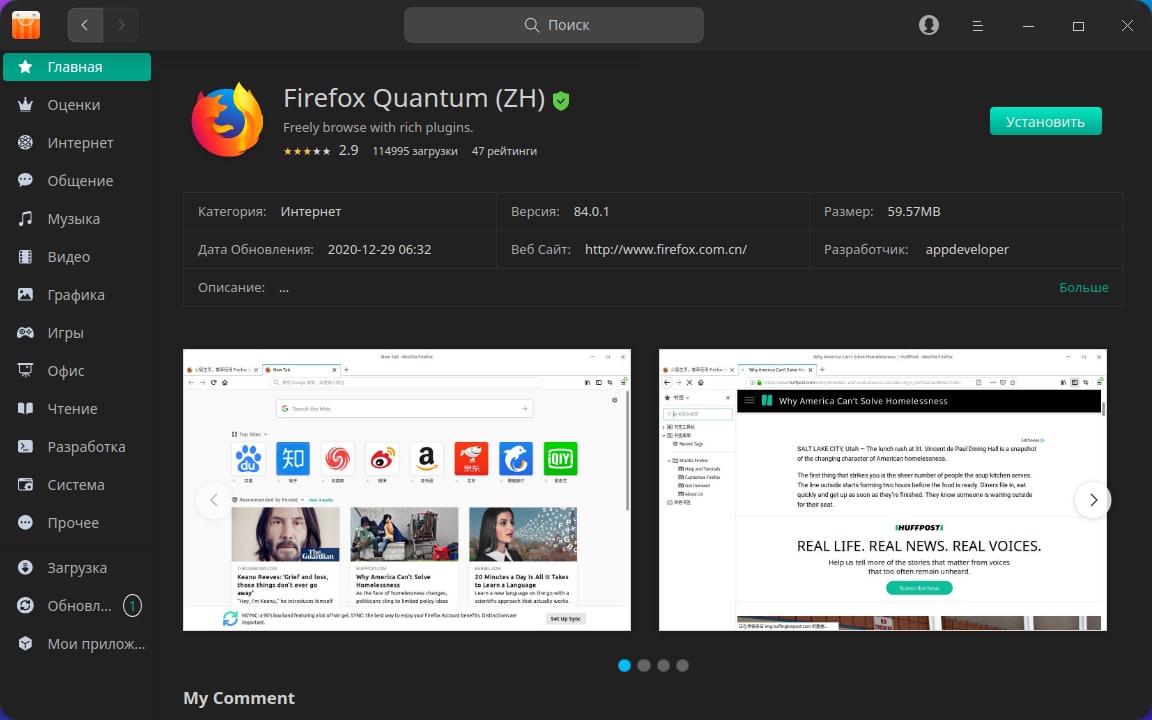Viewport: 1152px width, 720px height.
Task: Click the Обновления refresh icon
Action: pyautogui.click(x=26, y=605)
